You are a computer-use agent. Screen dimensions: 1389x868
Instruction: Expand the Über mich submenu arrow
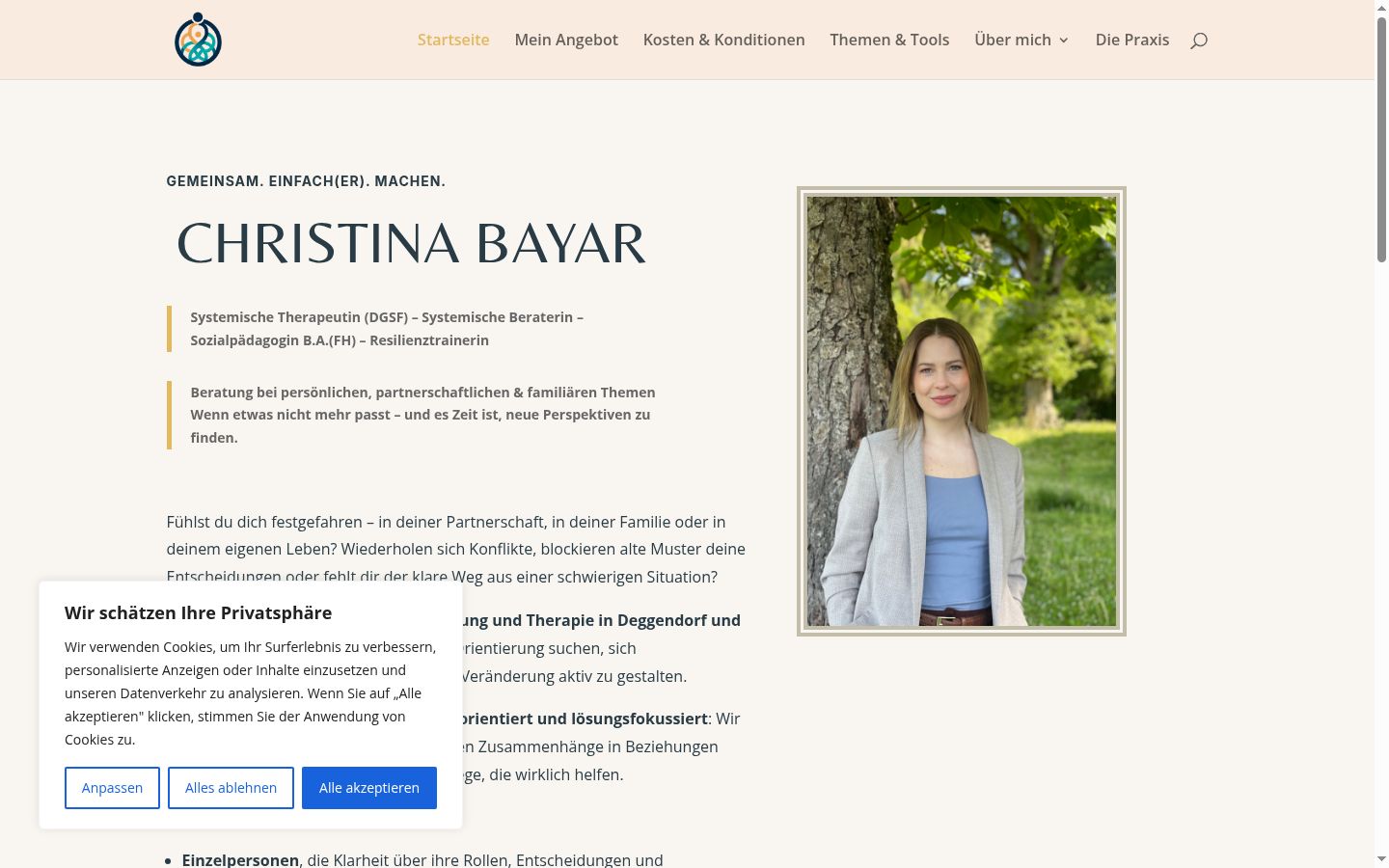[x=1064, y=41]
